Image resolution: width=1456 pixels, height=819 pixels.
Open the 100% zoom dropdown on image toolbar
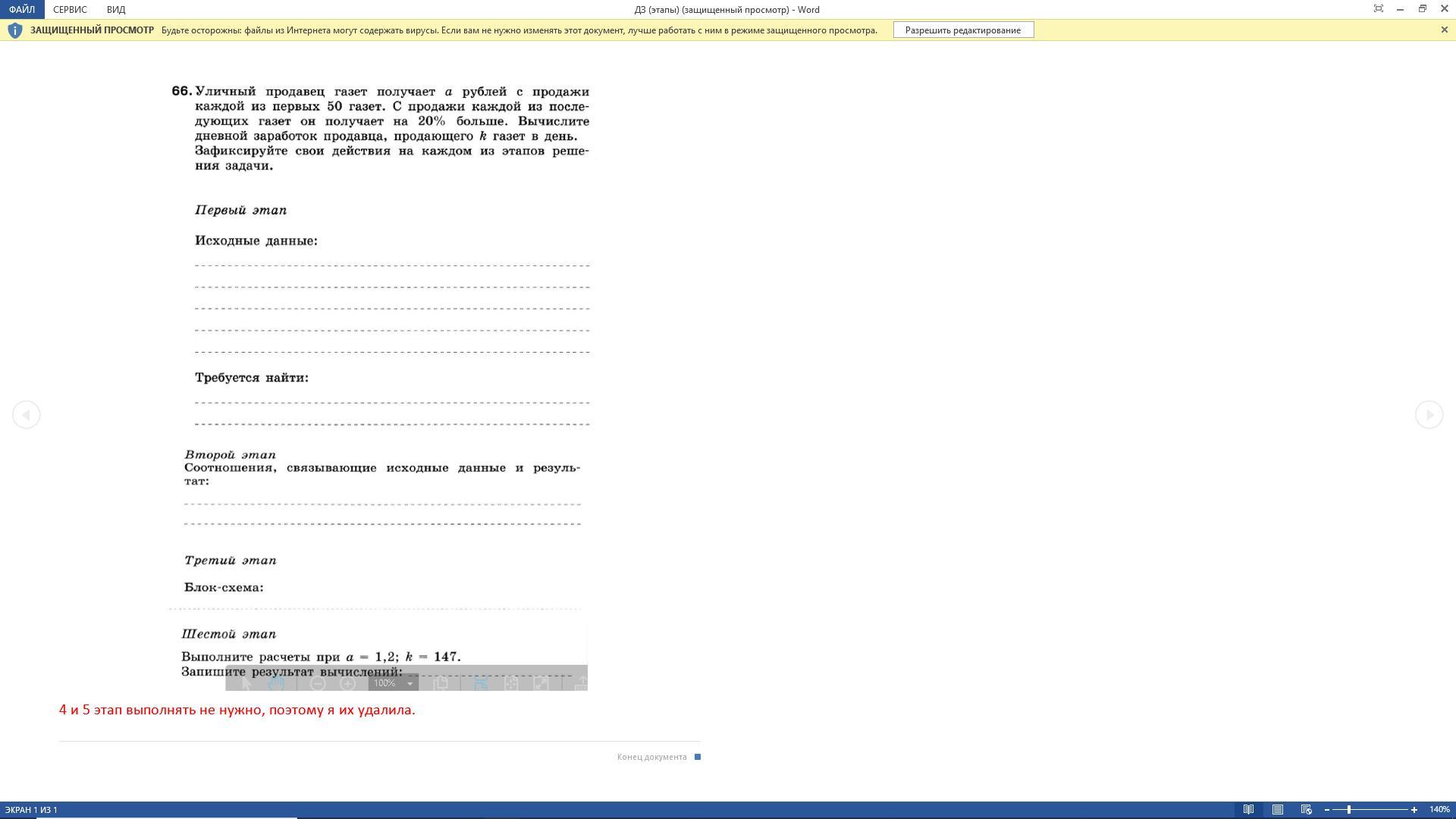(x=410, y=683)
